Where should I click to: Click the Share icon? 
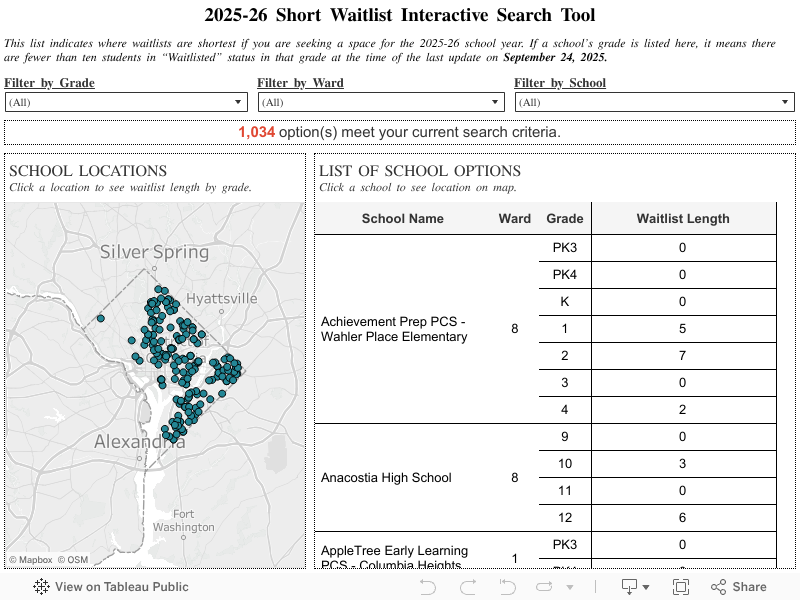[739, 587]
